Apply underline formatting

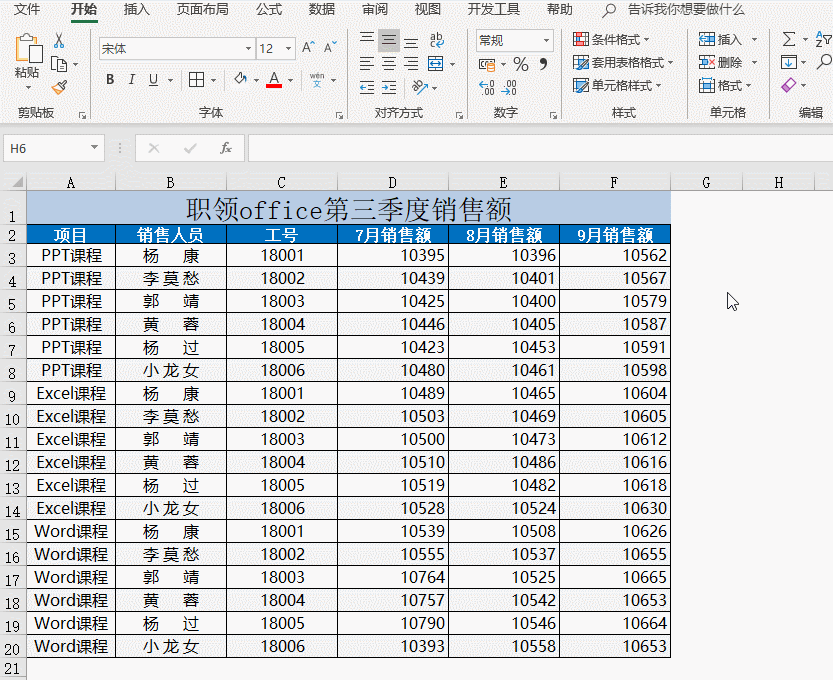pos(154,80)
